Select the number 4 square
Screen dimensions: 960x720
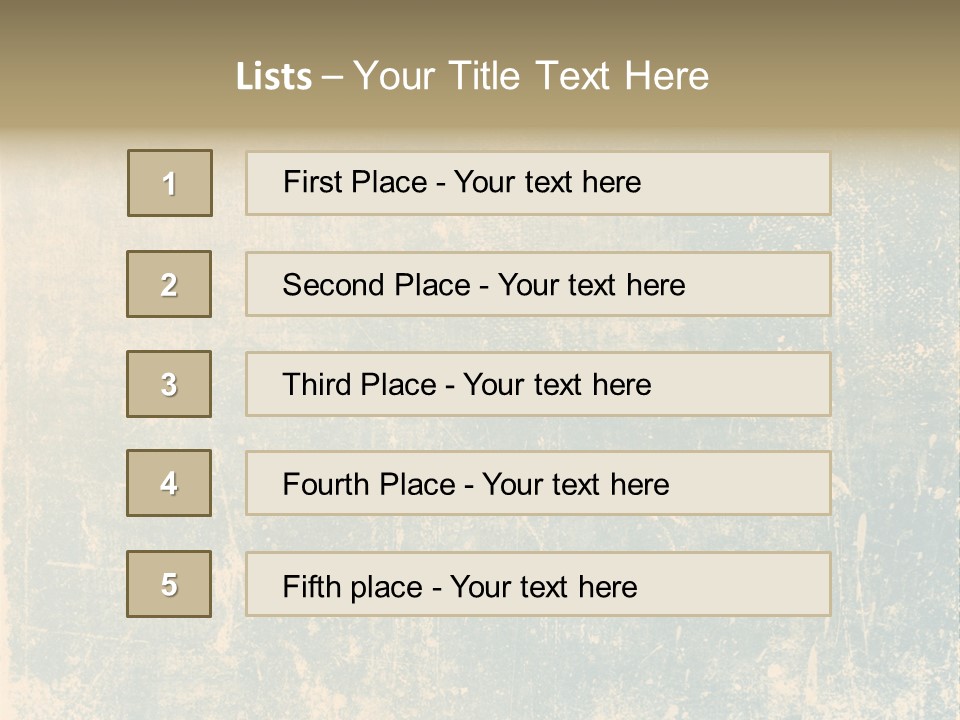point(169,483)
